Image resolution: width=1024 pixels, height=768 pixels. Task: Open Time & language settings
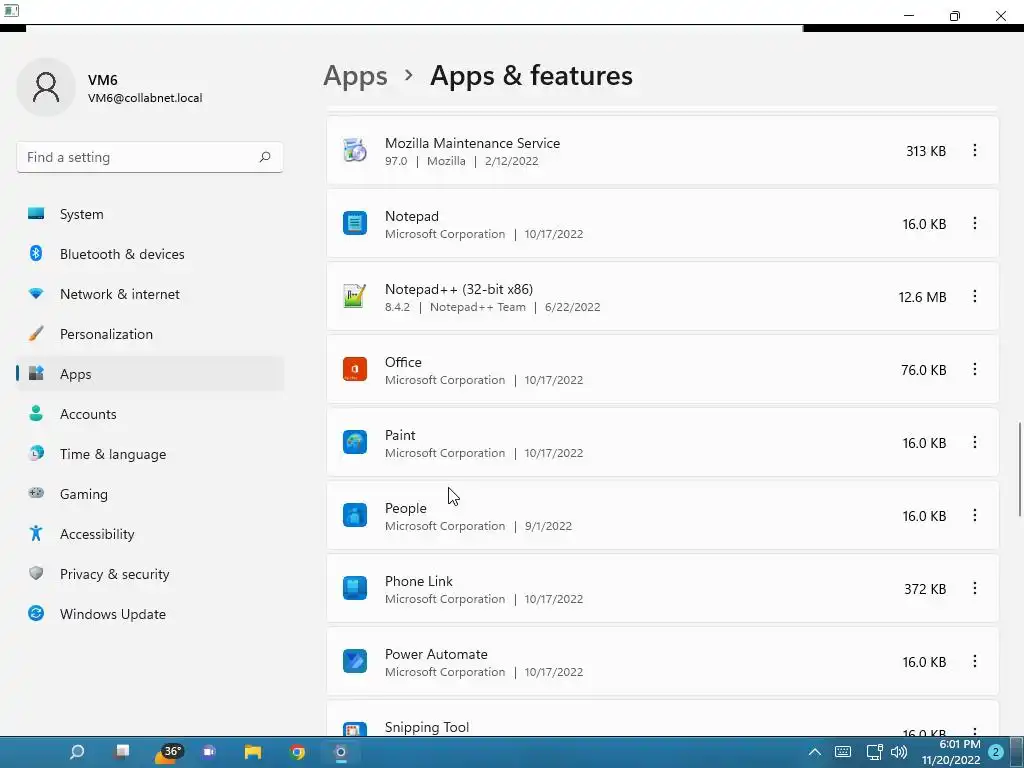click(x=150, y=454)
